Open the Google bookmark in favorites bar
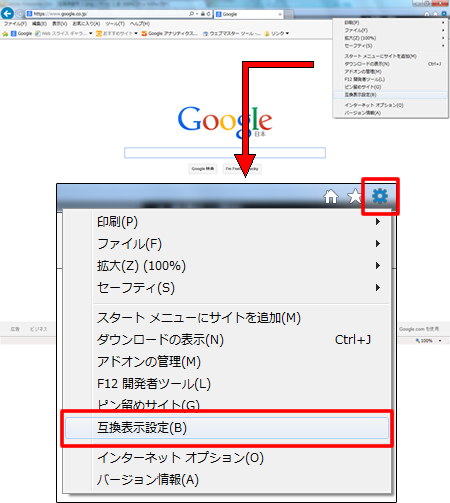This screenshot has width=450, height=503. tap(21, 34)
